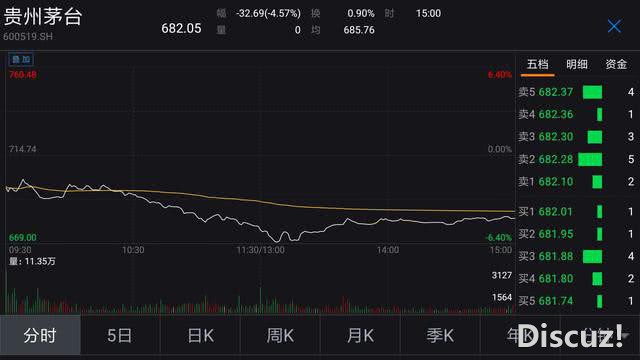640x360 pixels.
Task: Switch to the 五档 tab
Action: pyautogui.click(x=537, y=64)
